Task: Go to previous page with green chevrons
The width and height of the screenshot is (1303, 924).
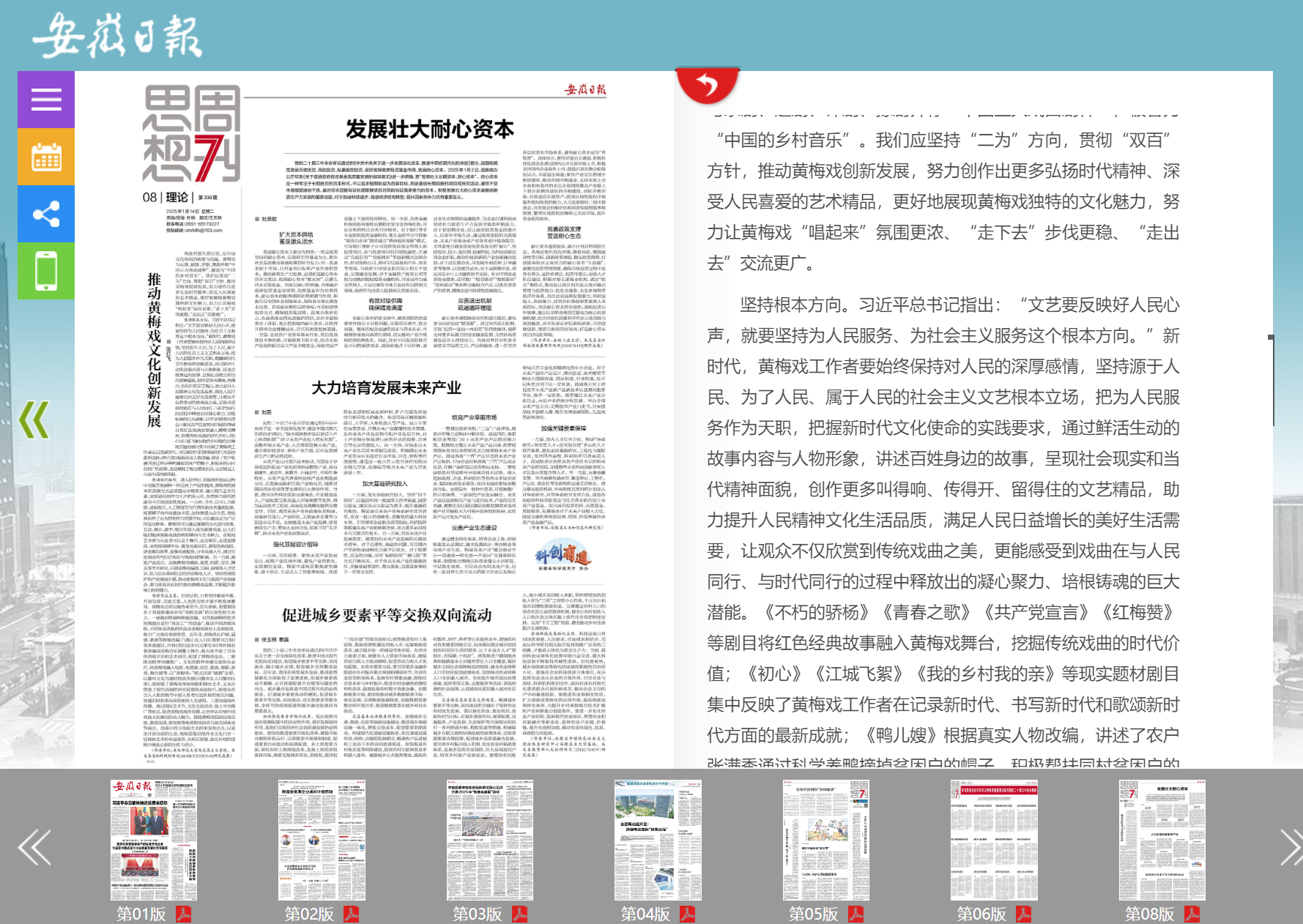Action: [x=34, y=420]
